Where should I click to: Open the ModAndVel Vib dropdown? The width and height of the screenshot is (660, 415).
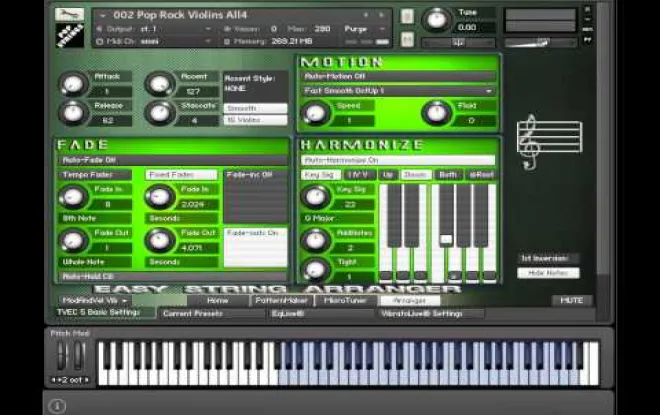pos(95,301)
